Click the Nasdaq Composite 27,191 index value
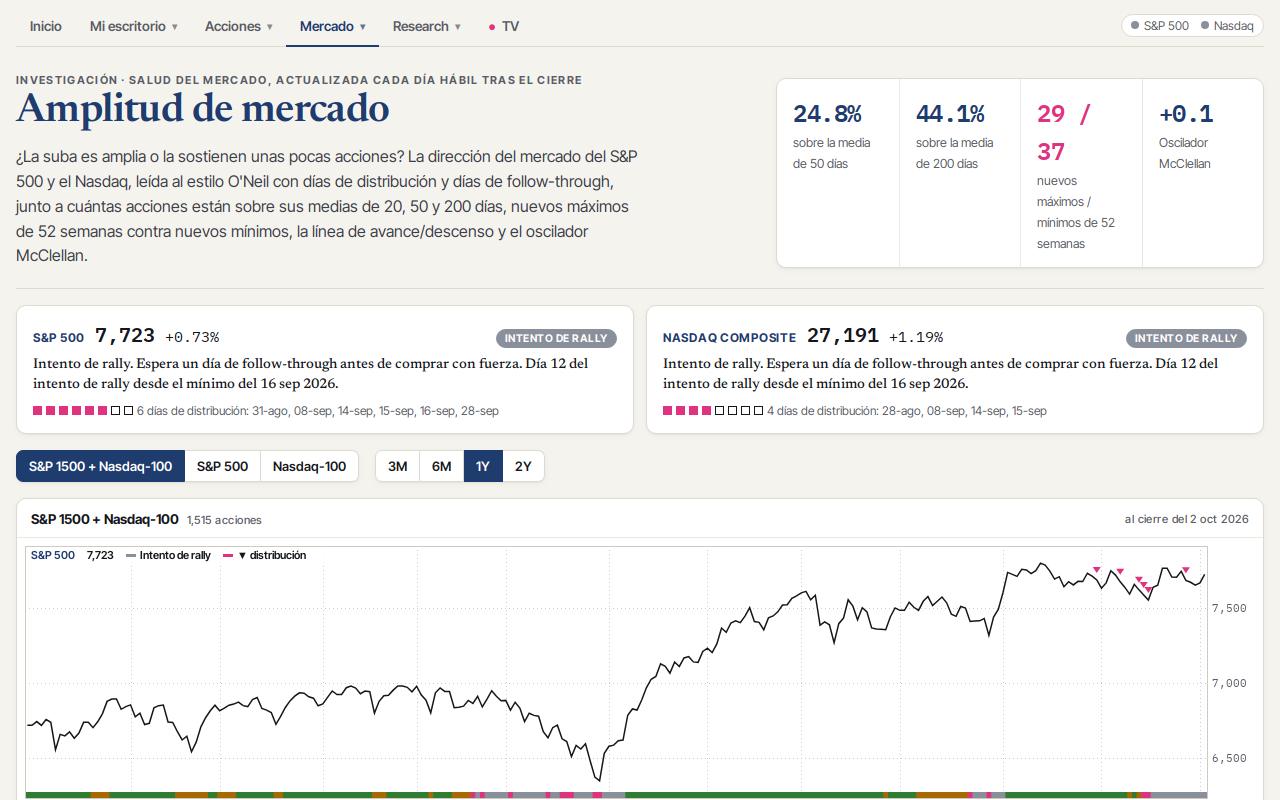1280x800 pixels. (843, 336)
